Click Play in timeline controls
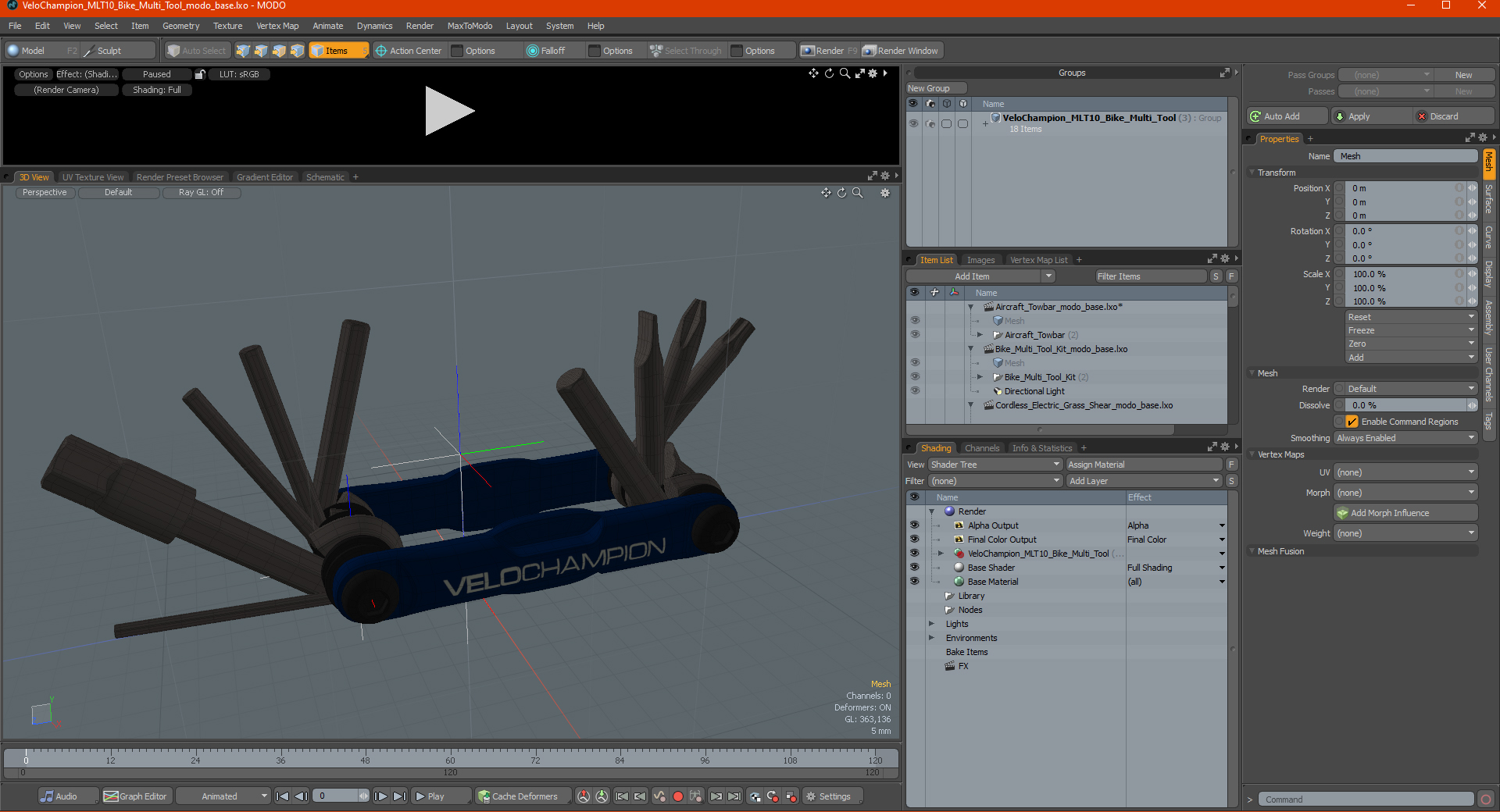 click(x=441, y=796)
